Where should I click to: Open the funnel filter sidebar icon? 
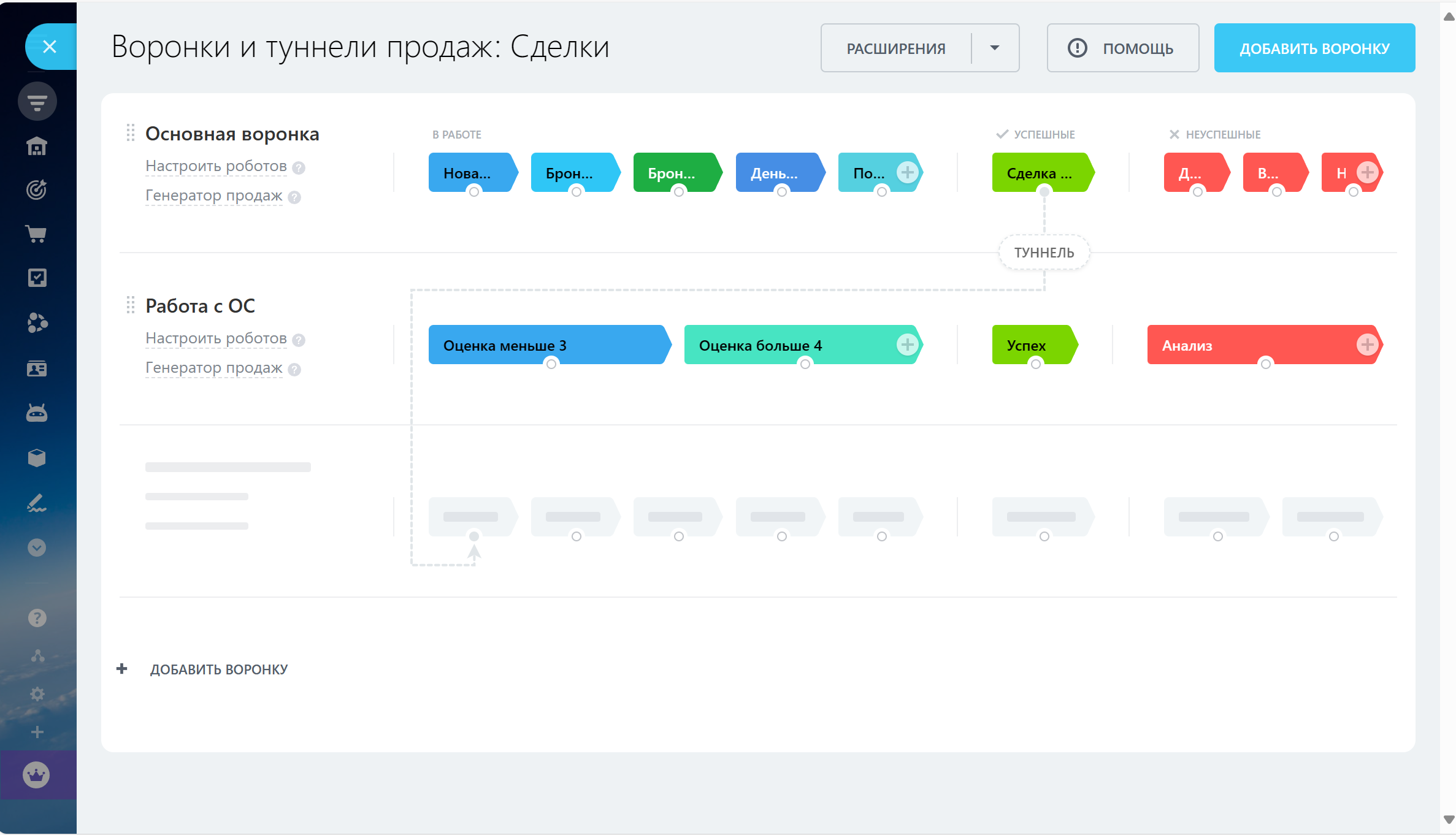click(37, 101)
